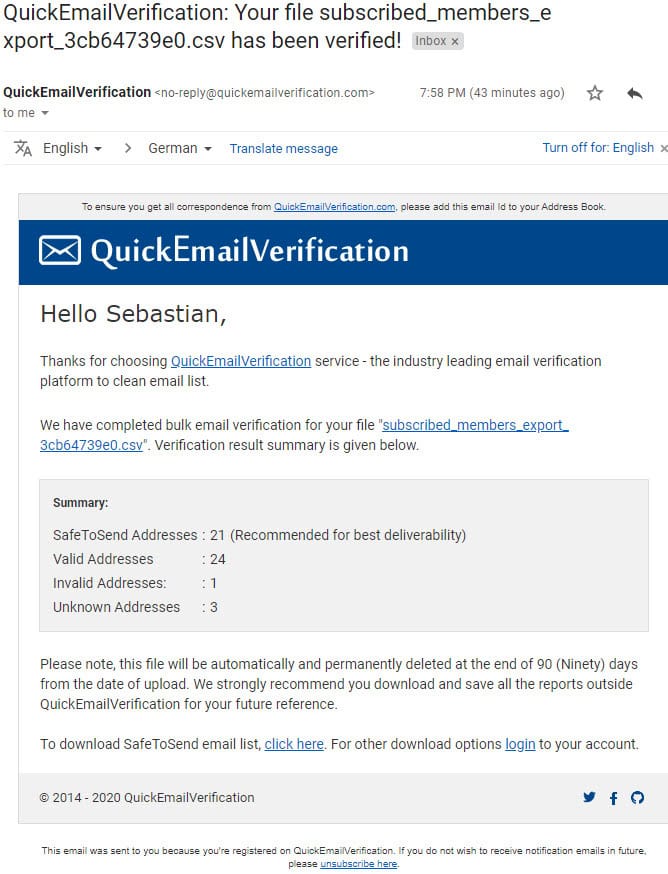The height and width of the screenshot is (874, 668).
Task: Expand the 'to me' recipient details
Action: point(45,113)
